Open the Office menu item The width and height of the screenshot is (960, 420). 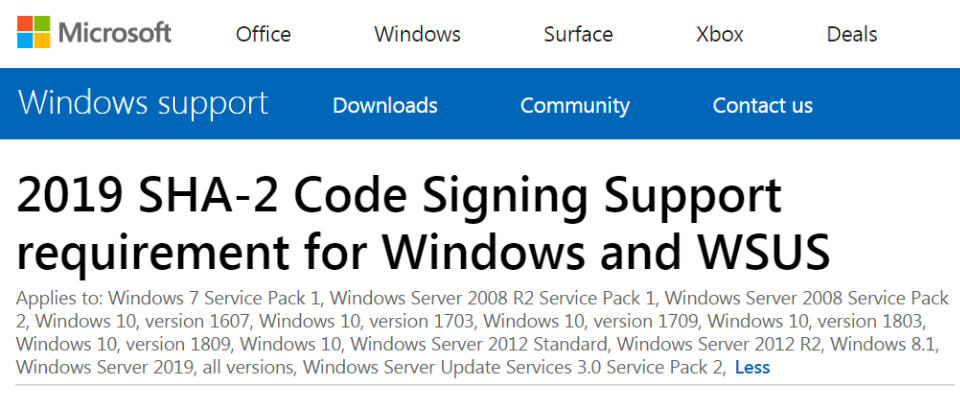tap(263, 34)
